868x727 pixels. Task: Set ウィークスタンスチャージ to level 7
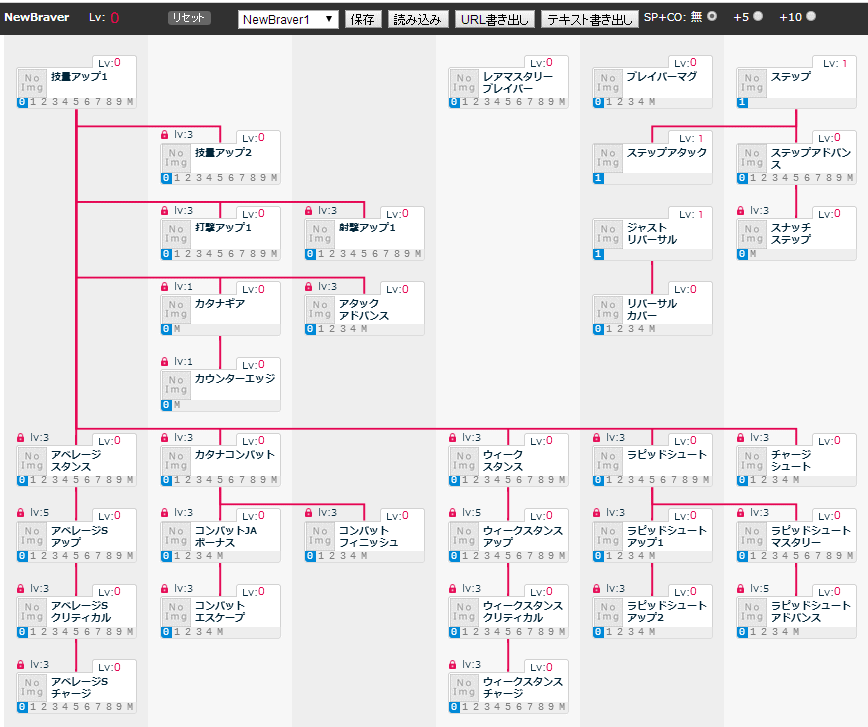click(x=530, y=707)
